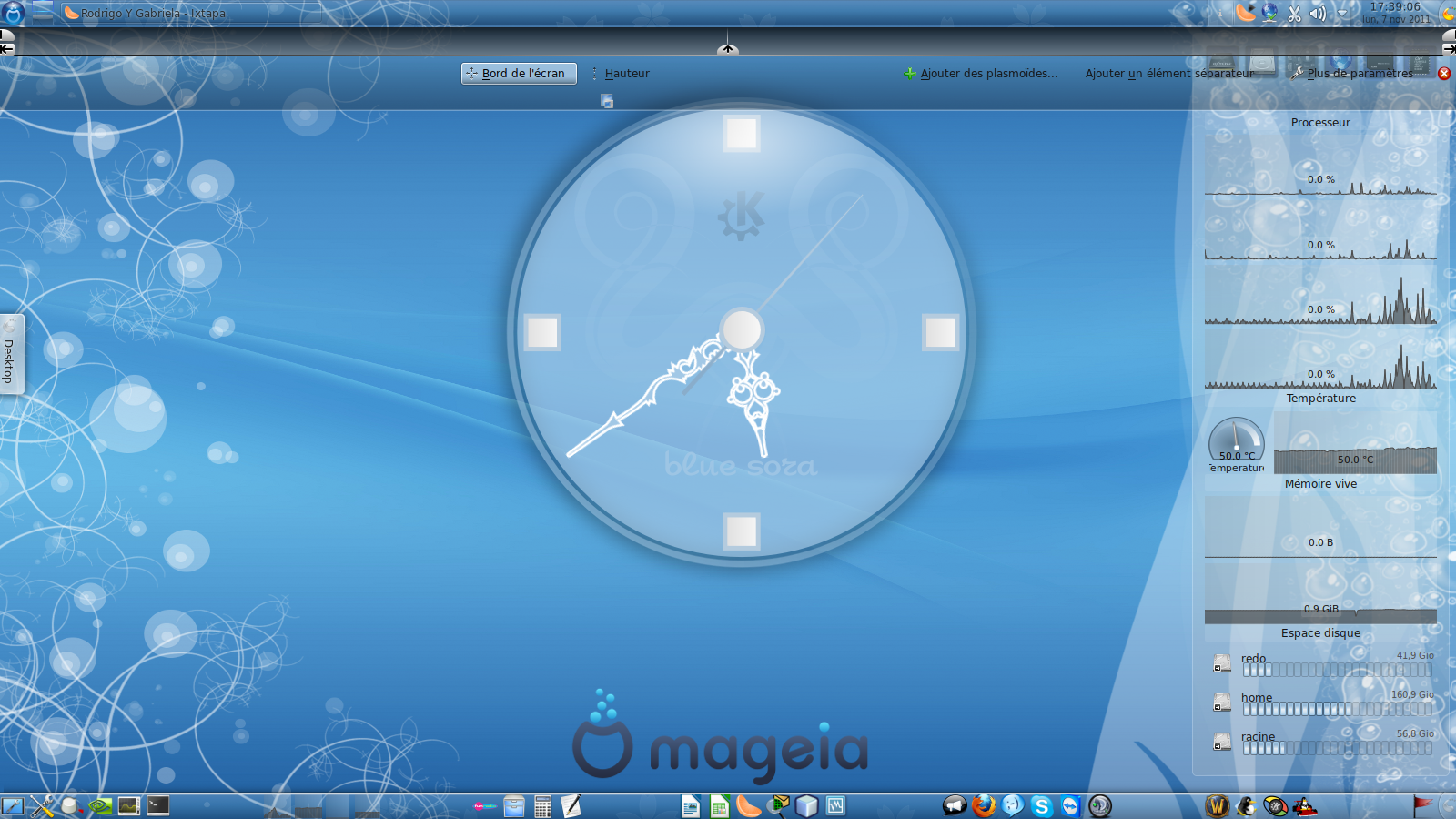Open the Desktop folder side tab

click(x=11, y=355)
